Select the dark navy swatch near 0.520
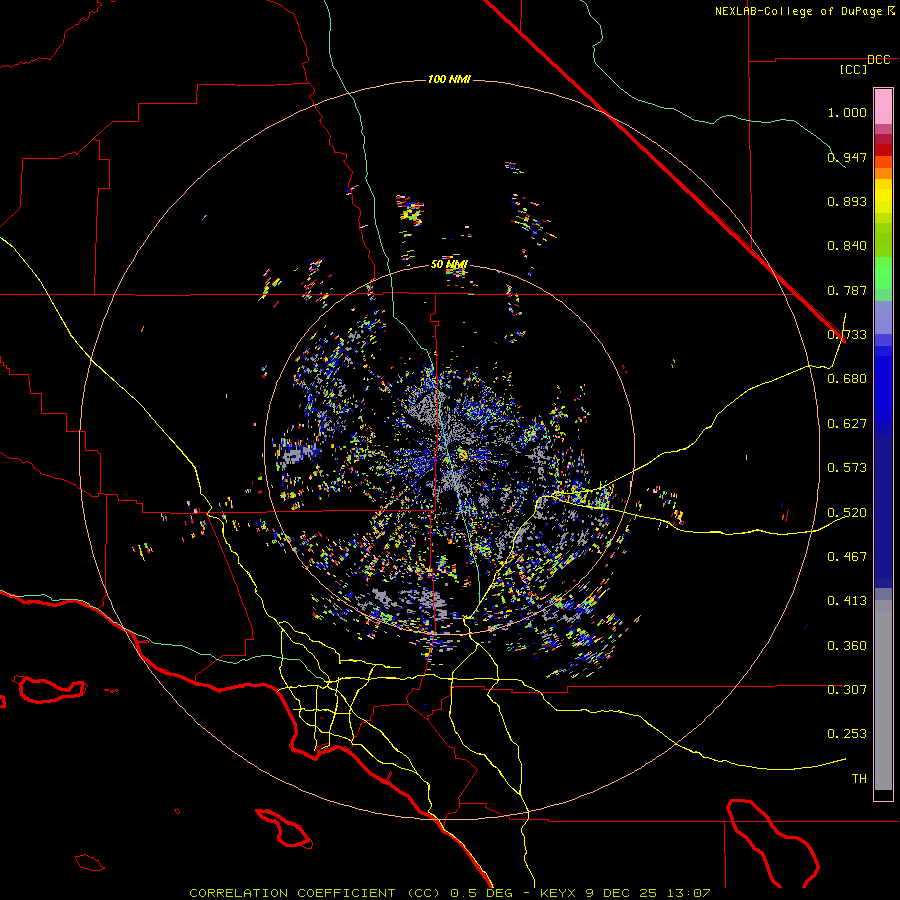The width and height of the screenshot is (900, 900). pos(883,511)
